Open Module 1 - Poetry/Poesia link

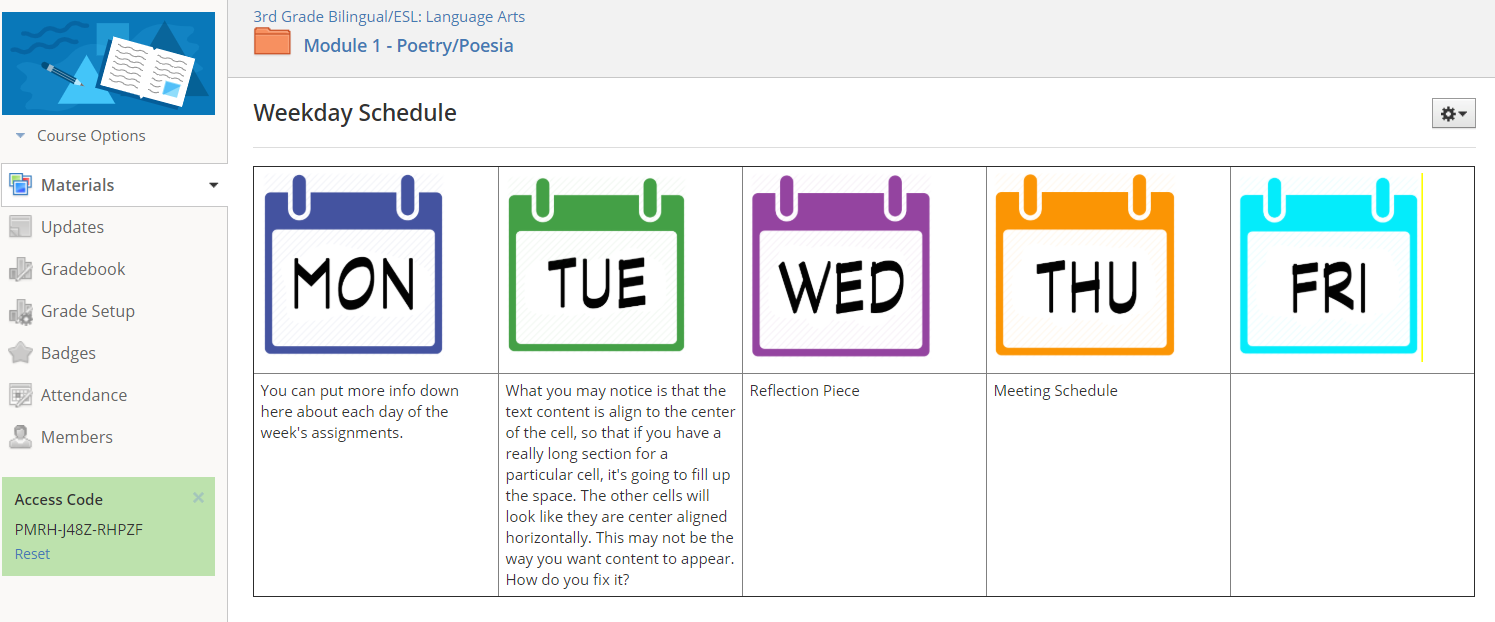(x=408, y=45)
